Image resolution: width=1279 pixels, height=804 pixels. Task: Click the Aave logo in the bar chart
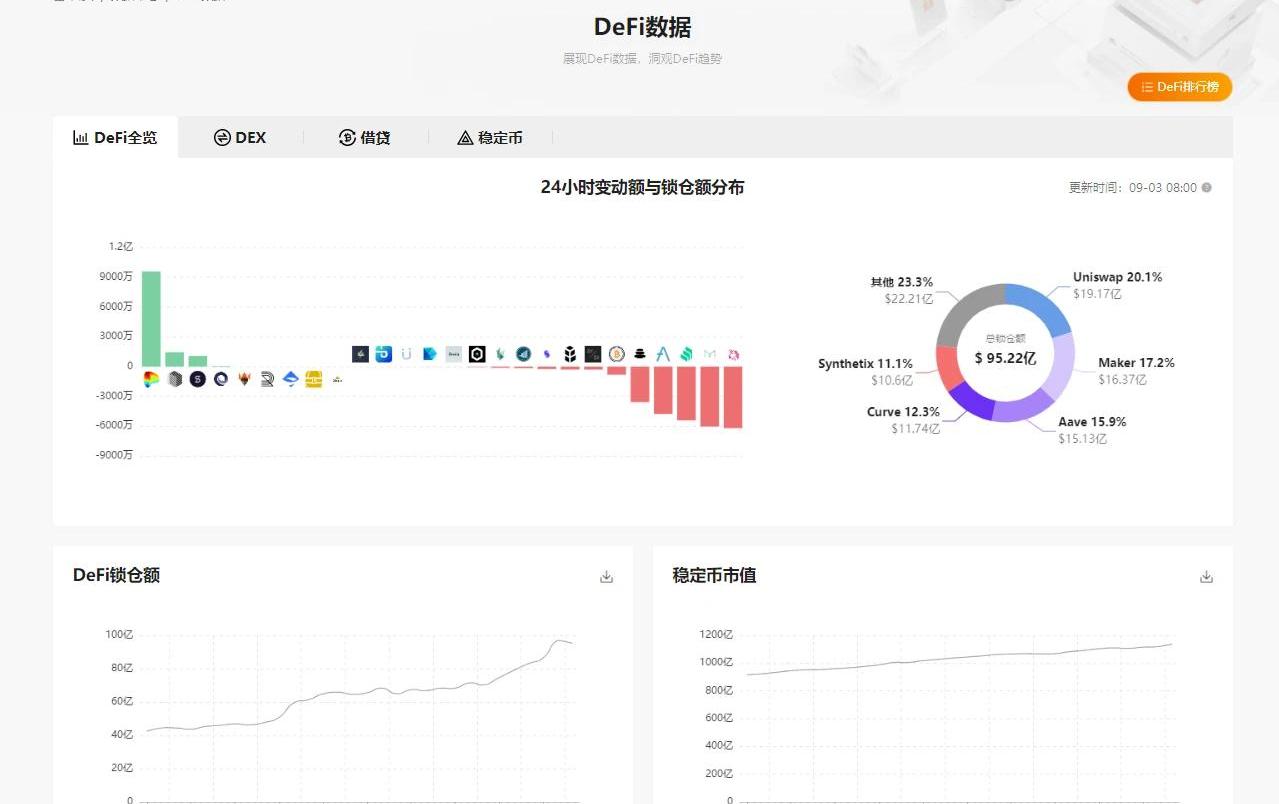[x=663, y=354]
